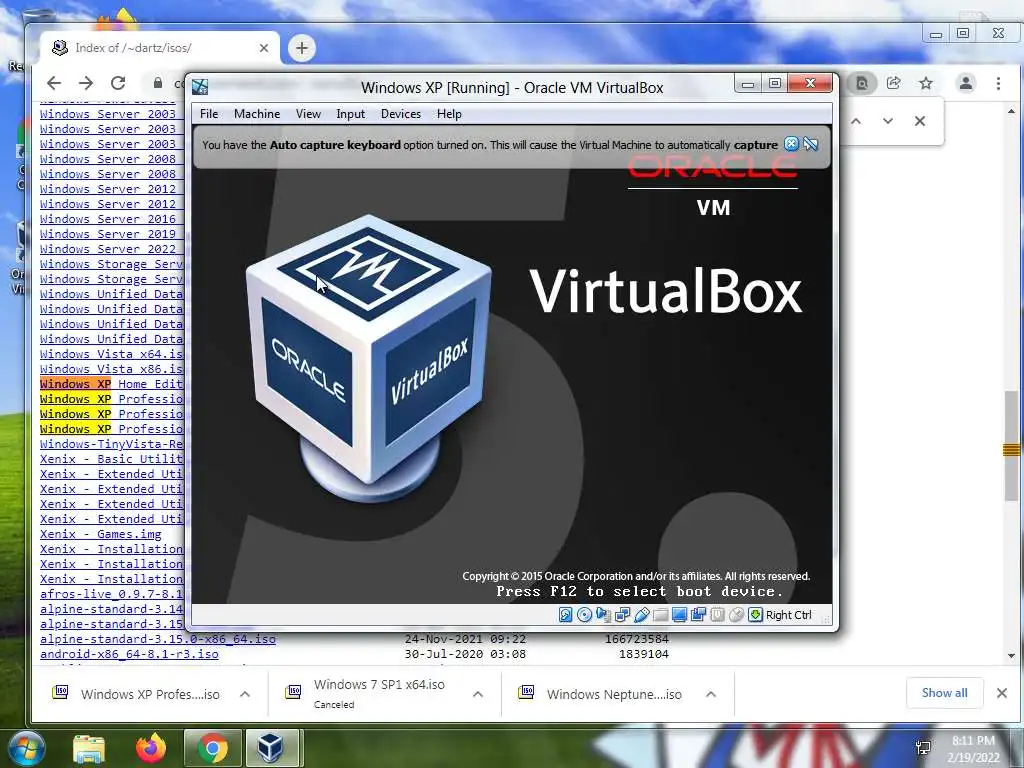Switch to VirtualBox in taskbar
Image resolution: width=1024 pixels, height=768 pixels.
pyautogui.click(x=272, y=748)
